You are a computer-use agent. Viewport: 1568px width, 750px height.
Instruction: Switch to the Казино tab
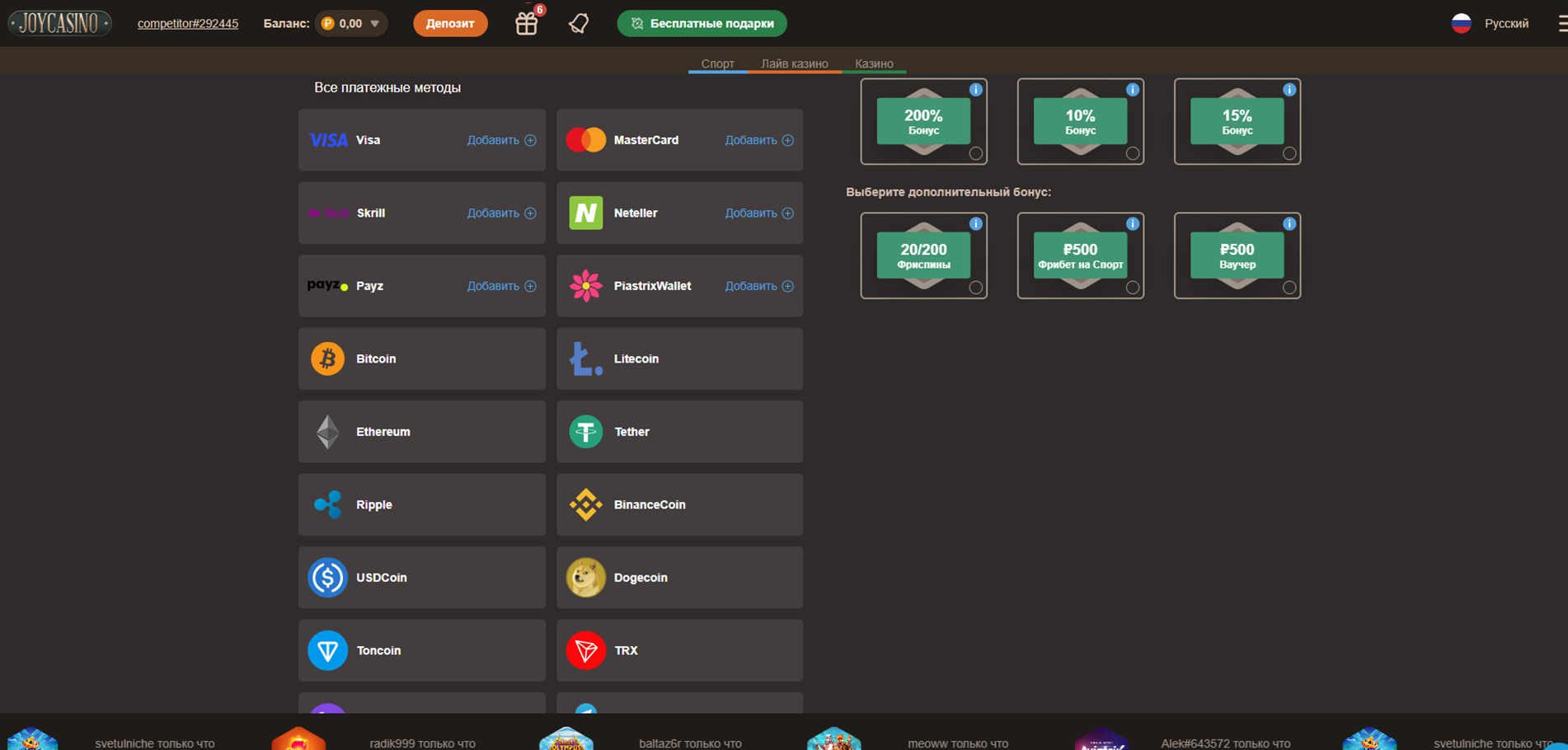coord(874,63)
